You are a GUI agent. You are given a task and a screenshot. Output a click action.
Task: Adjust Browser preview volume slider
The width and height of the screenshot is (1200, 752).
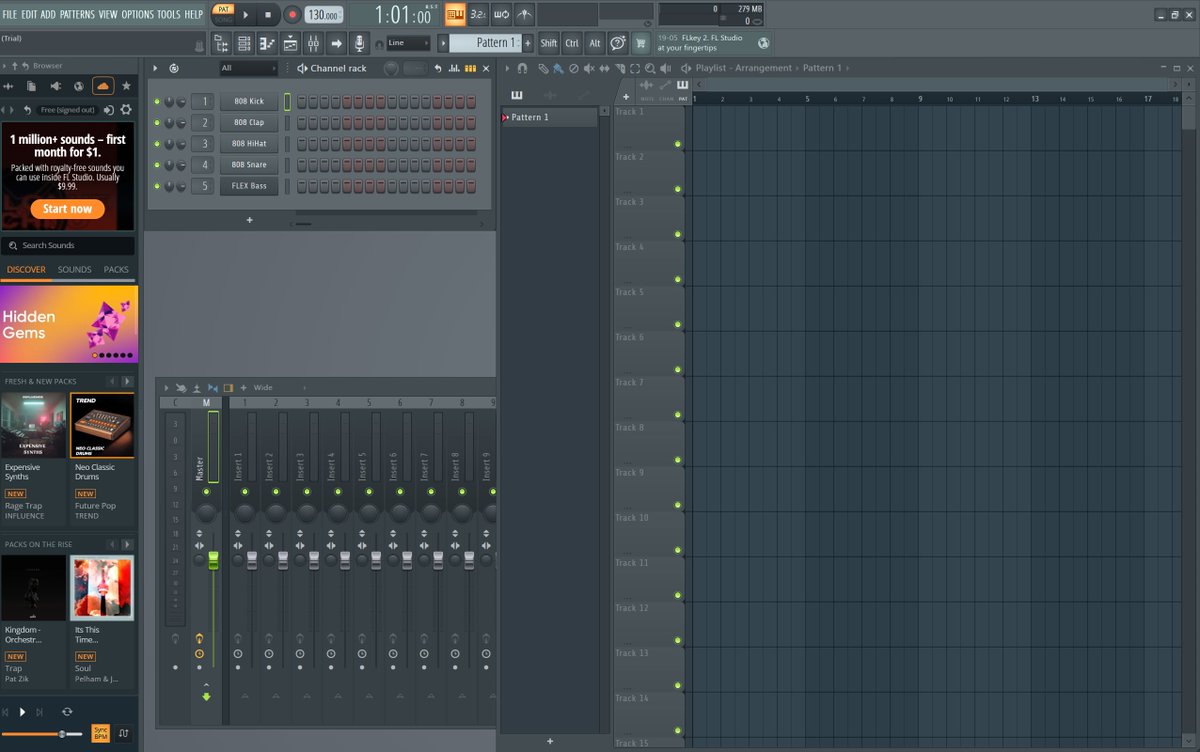(x=43, y=734)
